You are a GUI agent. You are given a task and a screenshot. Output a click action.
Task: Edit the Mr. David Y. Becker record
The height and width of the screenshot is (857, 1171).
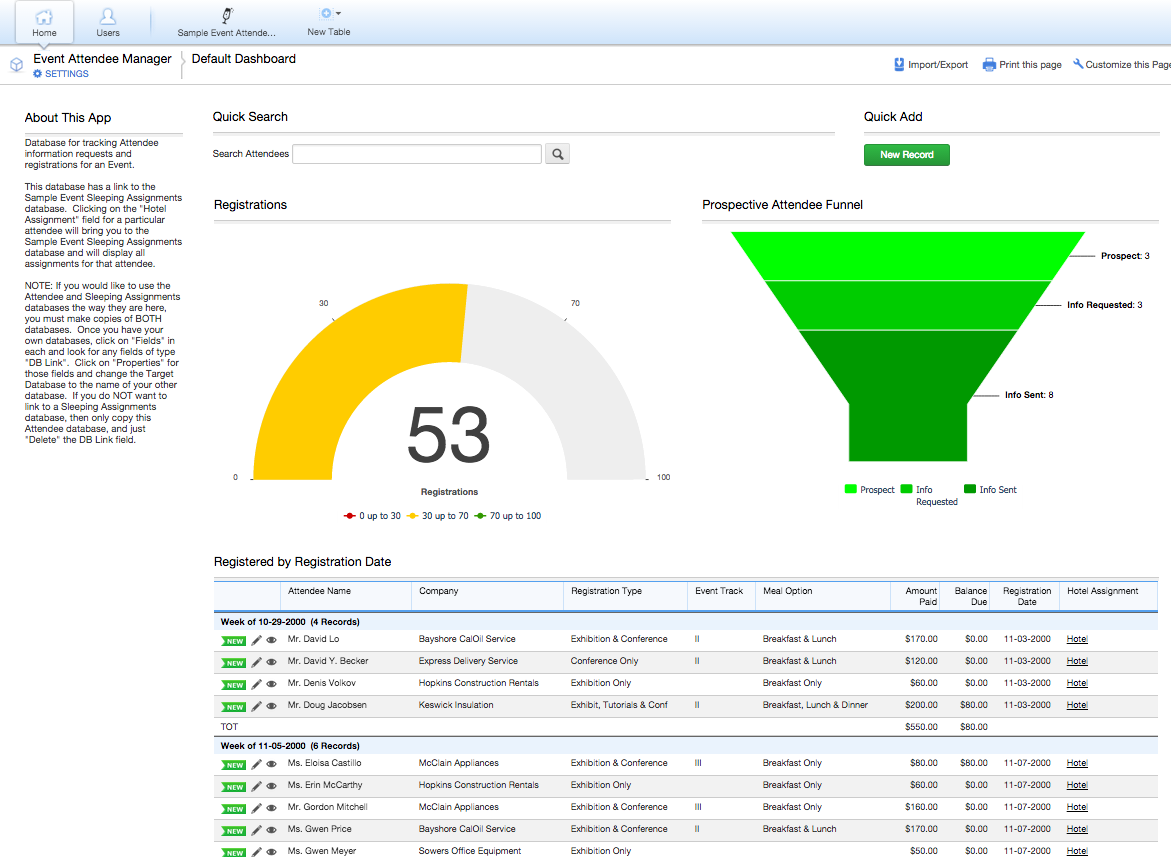point(256,662)
